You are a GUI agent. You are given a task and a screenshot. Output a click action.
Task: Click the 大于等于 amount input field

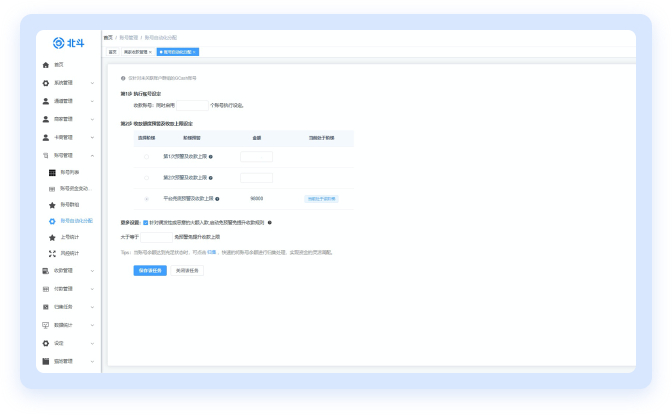pyautogui.click(x=157, y=237)
